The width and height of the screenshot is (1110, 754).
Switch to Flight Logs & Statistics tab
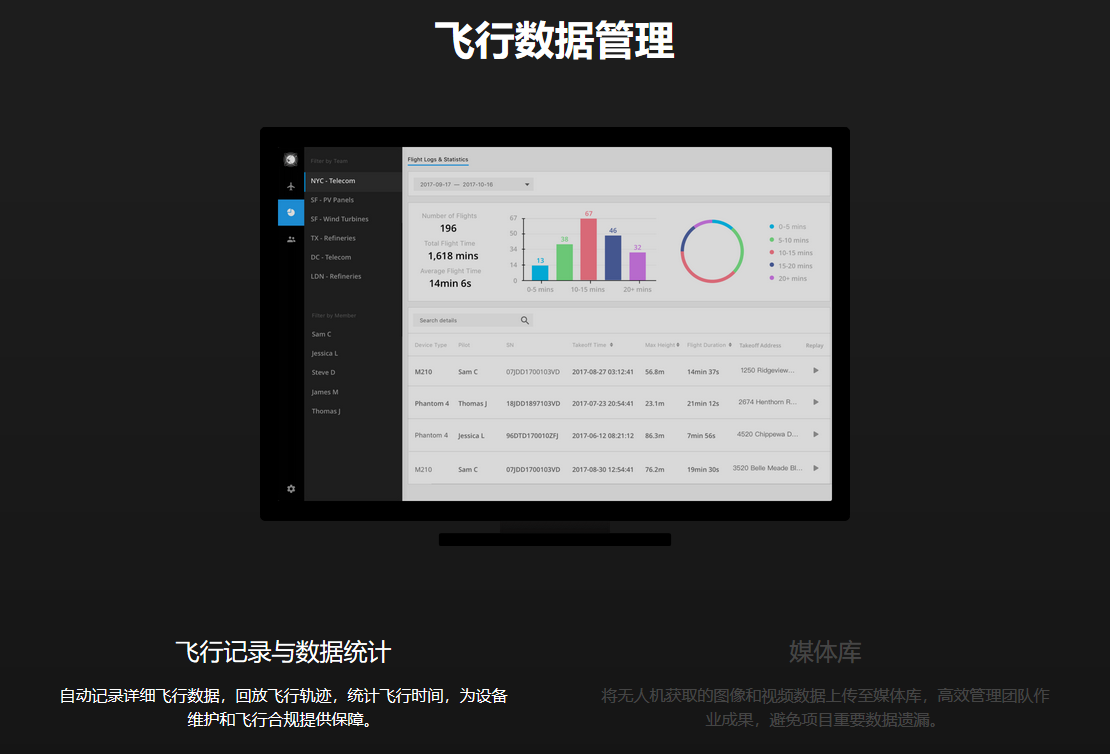coord(437,160)
